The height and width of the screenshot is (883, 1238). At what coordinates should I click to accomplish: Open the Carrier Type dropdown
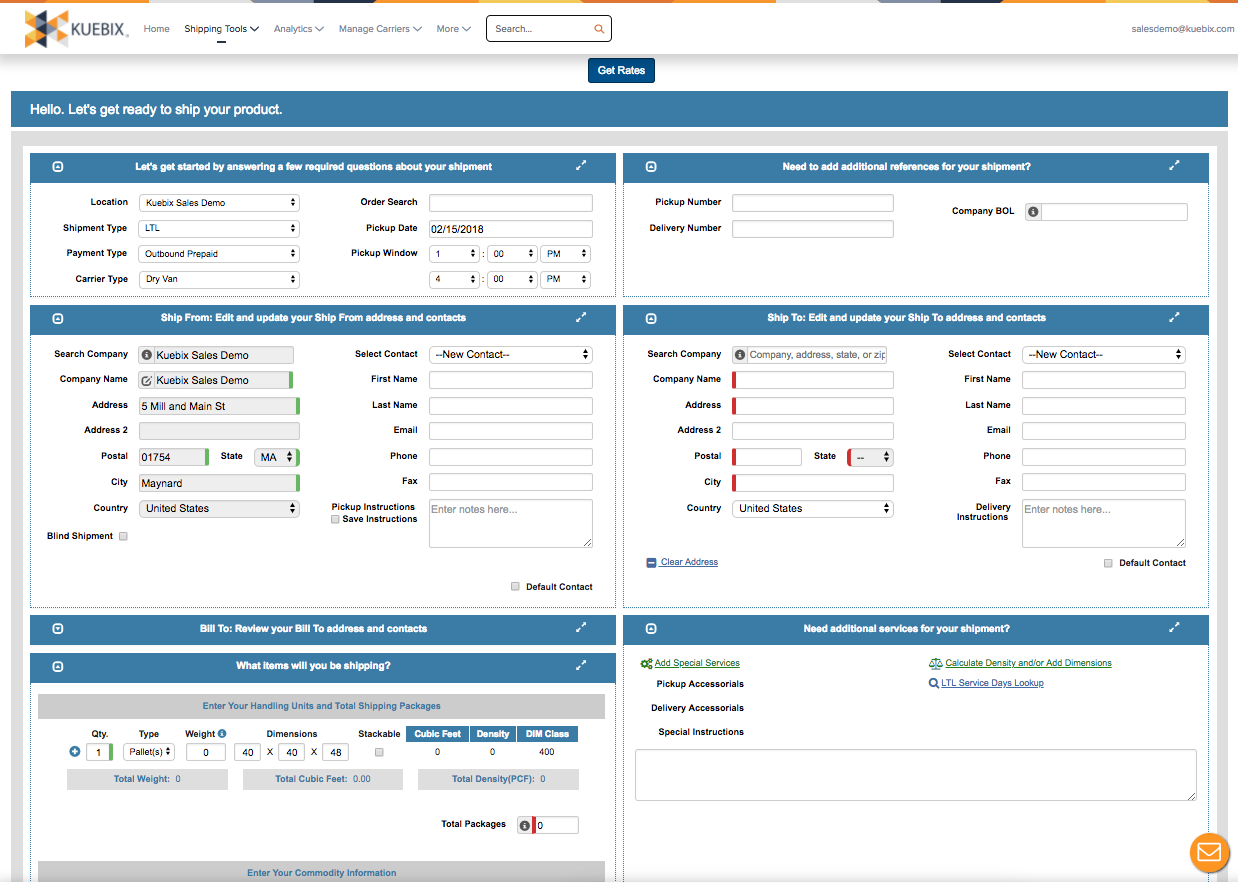[218, 279]
